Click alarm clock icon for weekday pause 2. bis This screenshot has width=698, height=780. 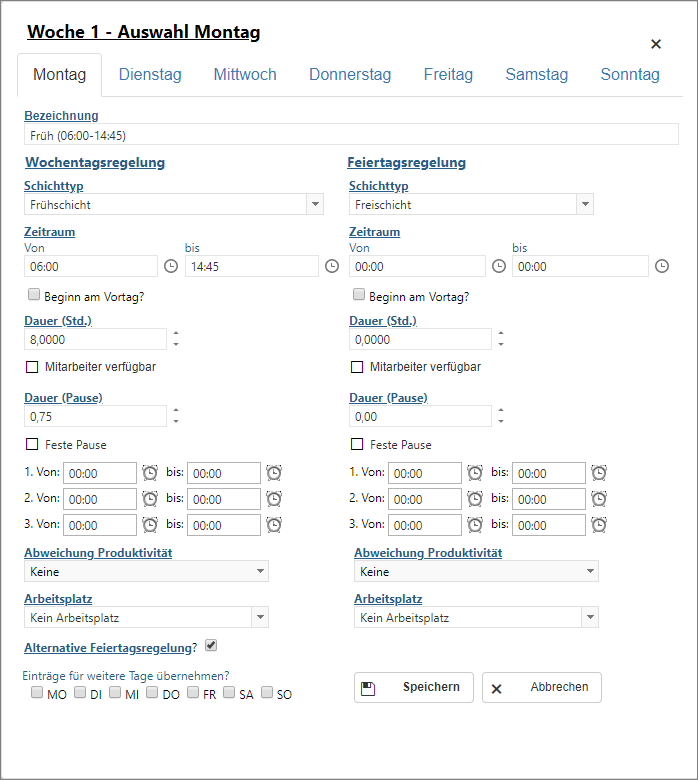click(274, 498)
